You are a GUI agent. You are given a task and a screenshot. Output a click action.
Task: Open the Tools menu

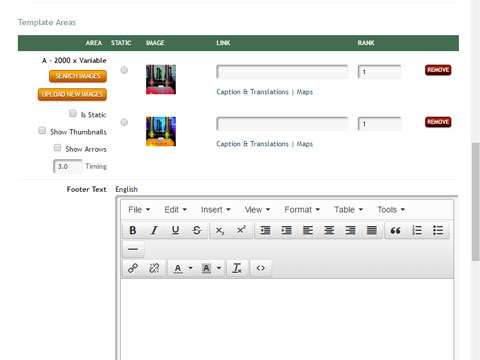tap(391, 210)
